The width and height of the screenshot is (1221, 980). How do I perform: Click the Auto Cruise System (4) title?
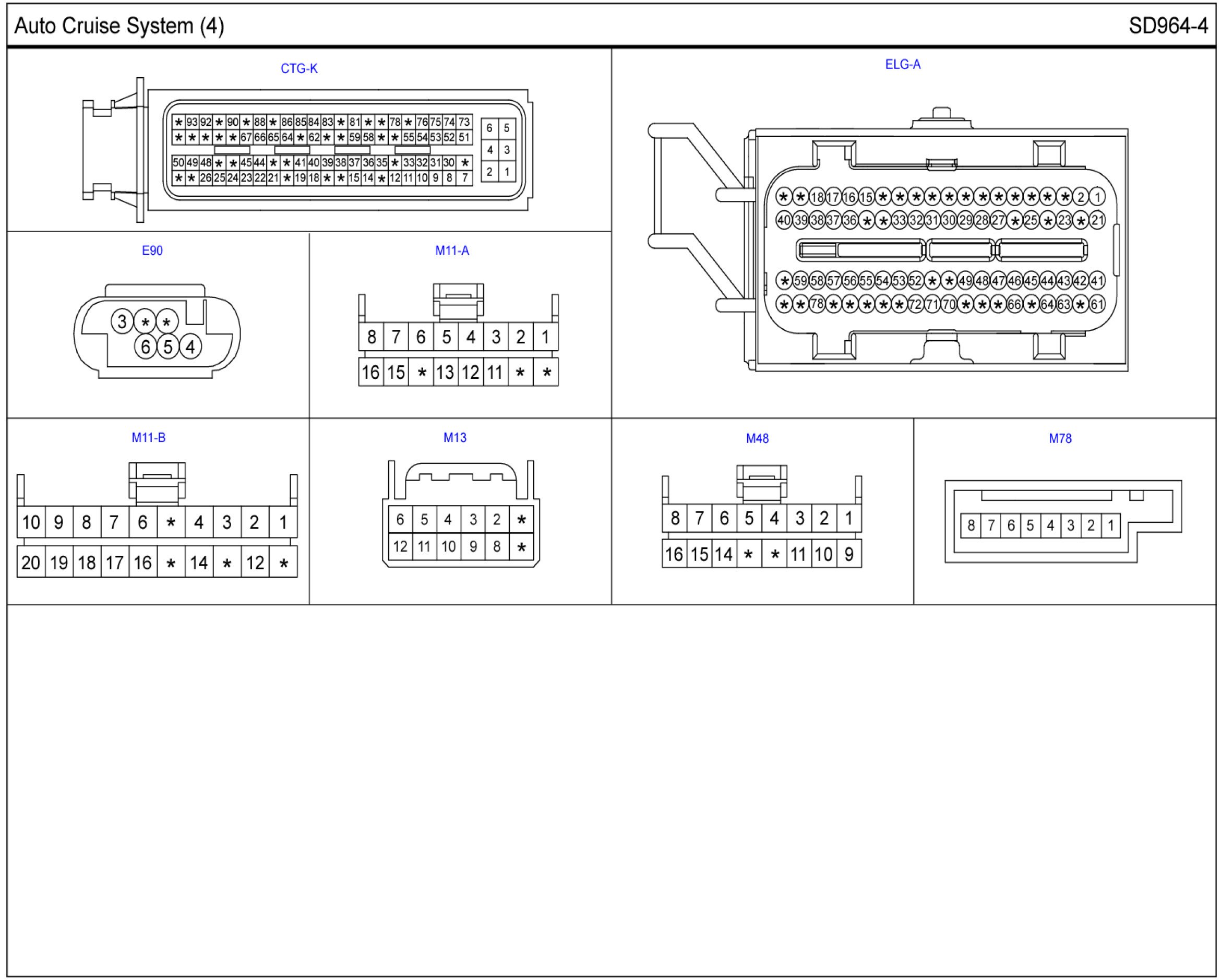pyautogui.click(x=119, y=26)
